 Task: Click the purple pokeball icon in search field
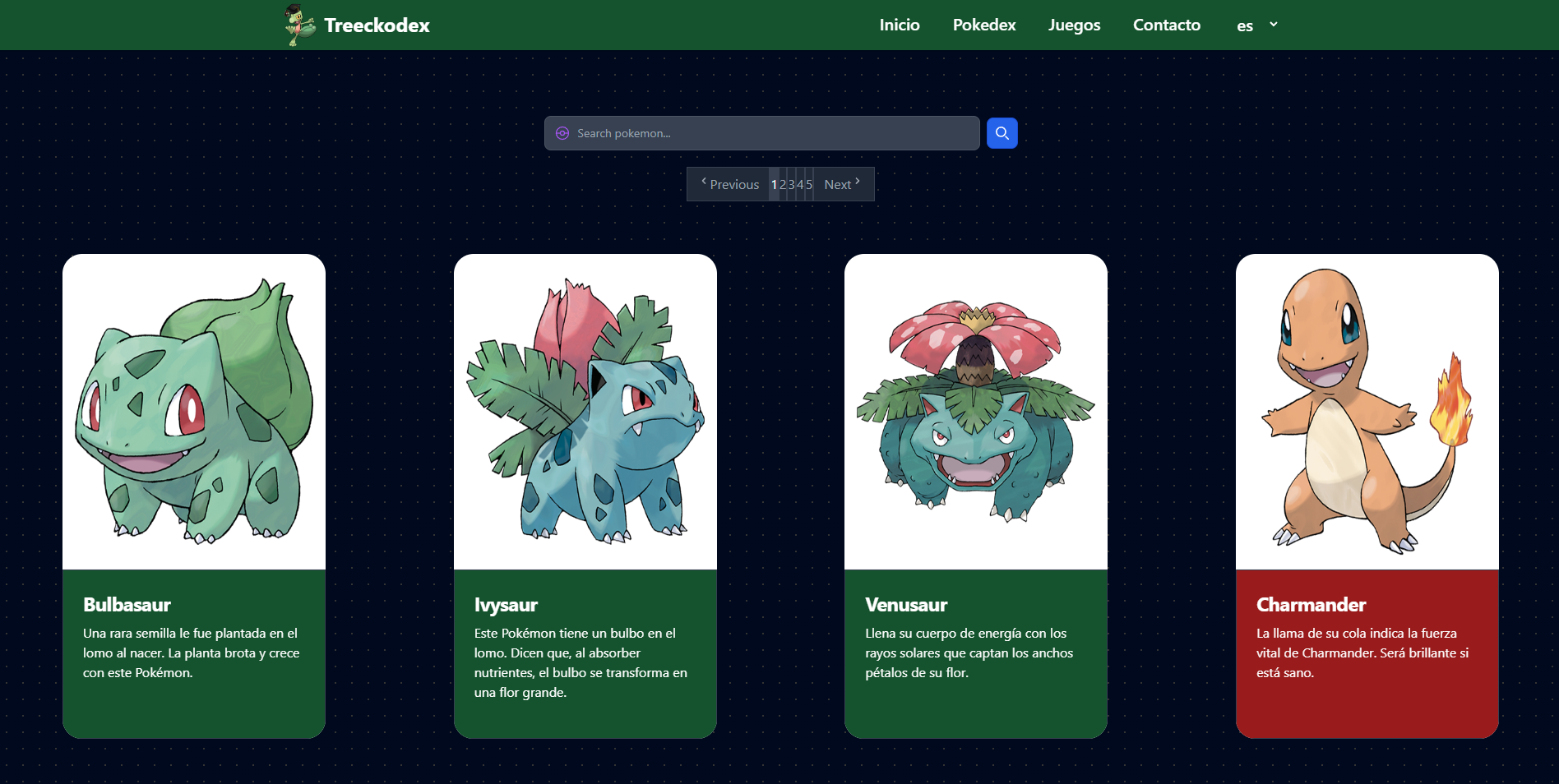tap(562, 133)
